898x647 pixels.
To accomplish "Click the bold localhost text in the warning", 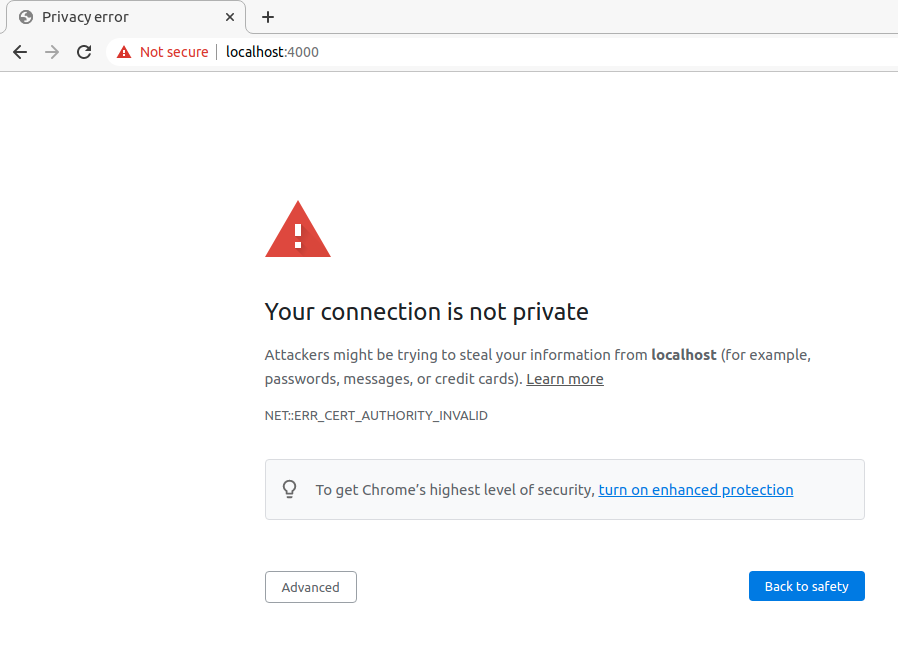I will pyautogui.click(x=684, y=355).
